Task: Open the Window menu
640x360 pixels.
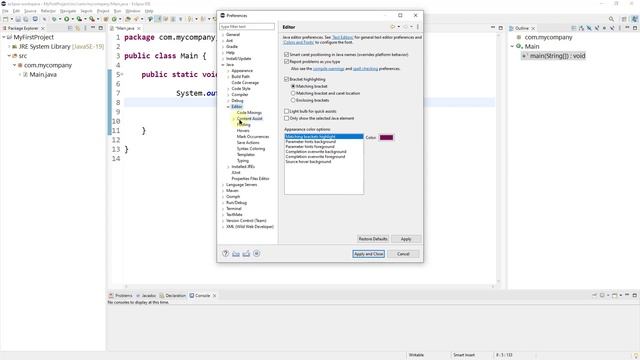Action: click(x=133, y=11)
